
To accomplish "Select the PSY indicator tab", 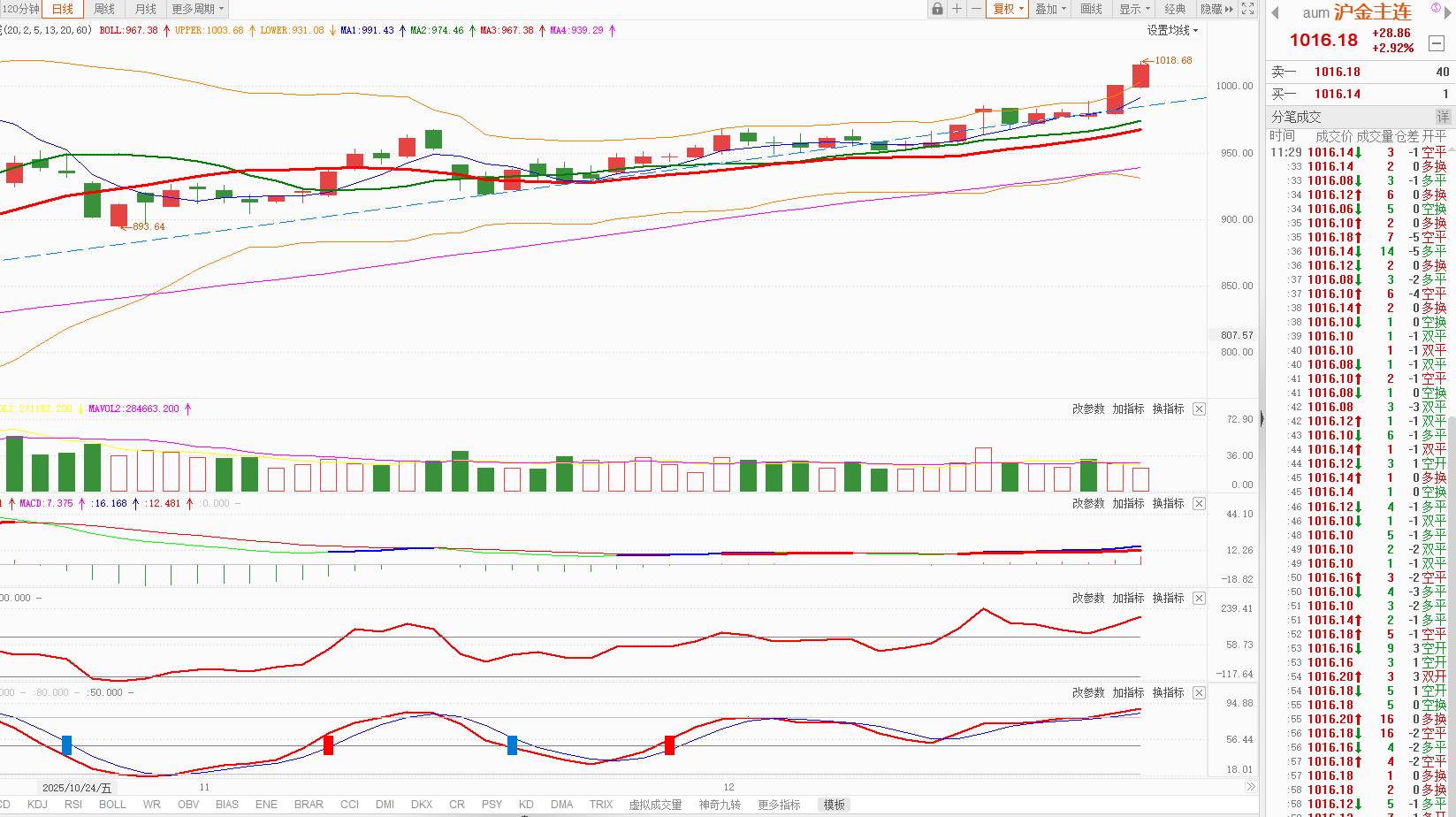I will coord(492,805).
